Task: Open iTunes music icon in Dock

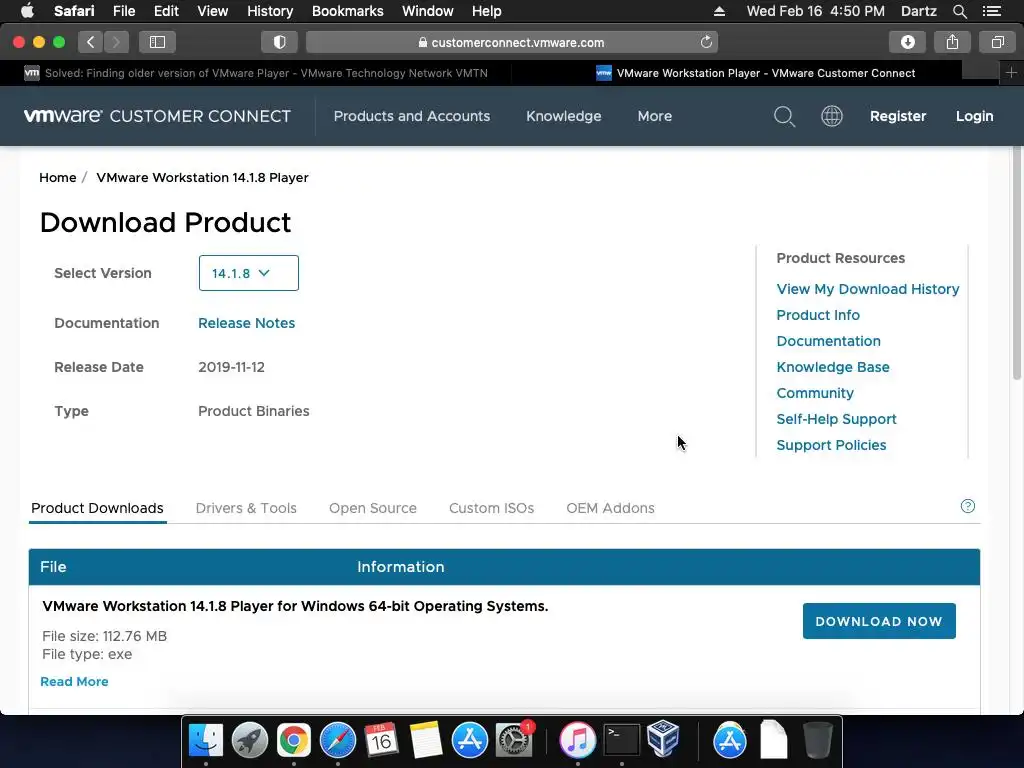Action: pos(577,741)
